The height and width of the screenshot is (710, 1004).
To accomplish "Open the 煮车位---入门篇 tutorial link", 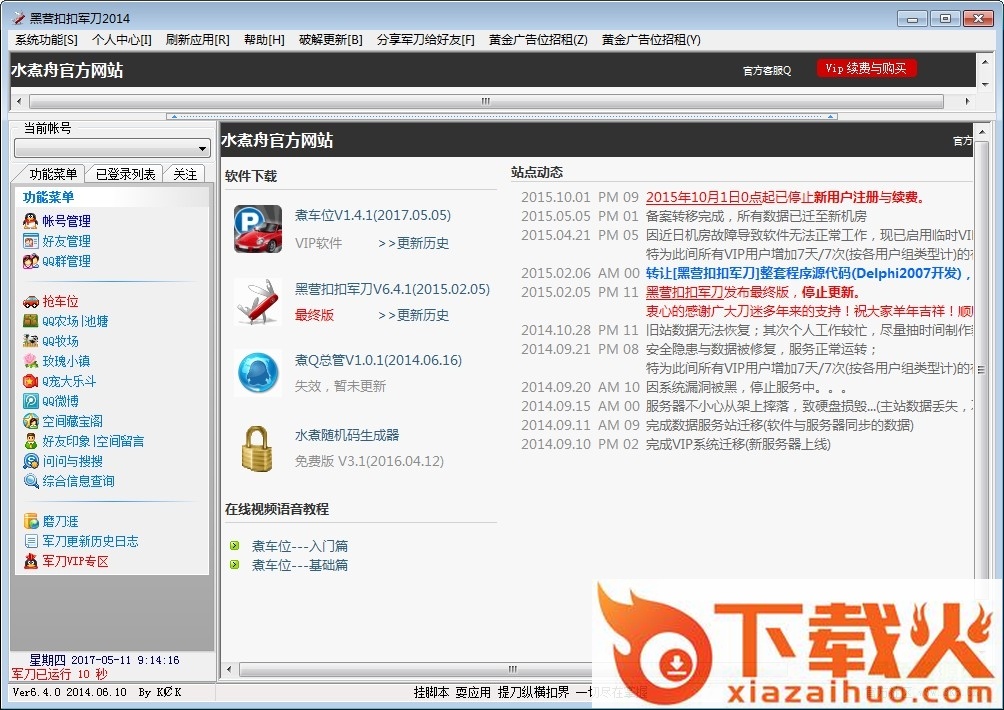I will coord(300,546).
